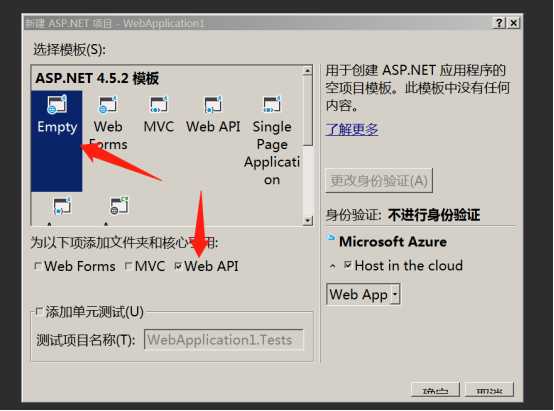This screenshot has height=411, width=554.
Task: Click template list scroll-down arrow
Action: 308,221
